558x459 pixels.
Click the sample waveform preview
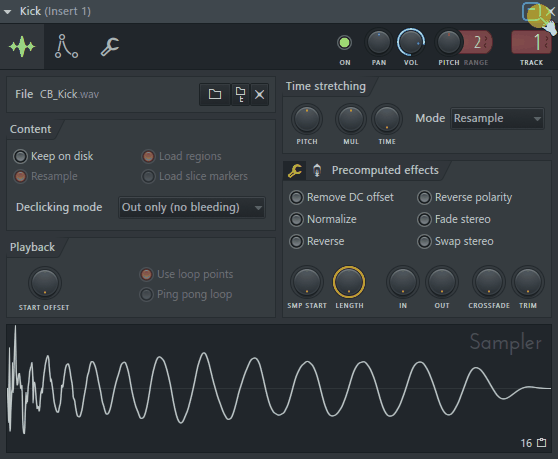(x=279, y=389)
